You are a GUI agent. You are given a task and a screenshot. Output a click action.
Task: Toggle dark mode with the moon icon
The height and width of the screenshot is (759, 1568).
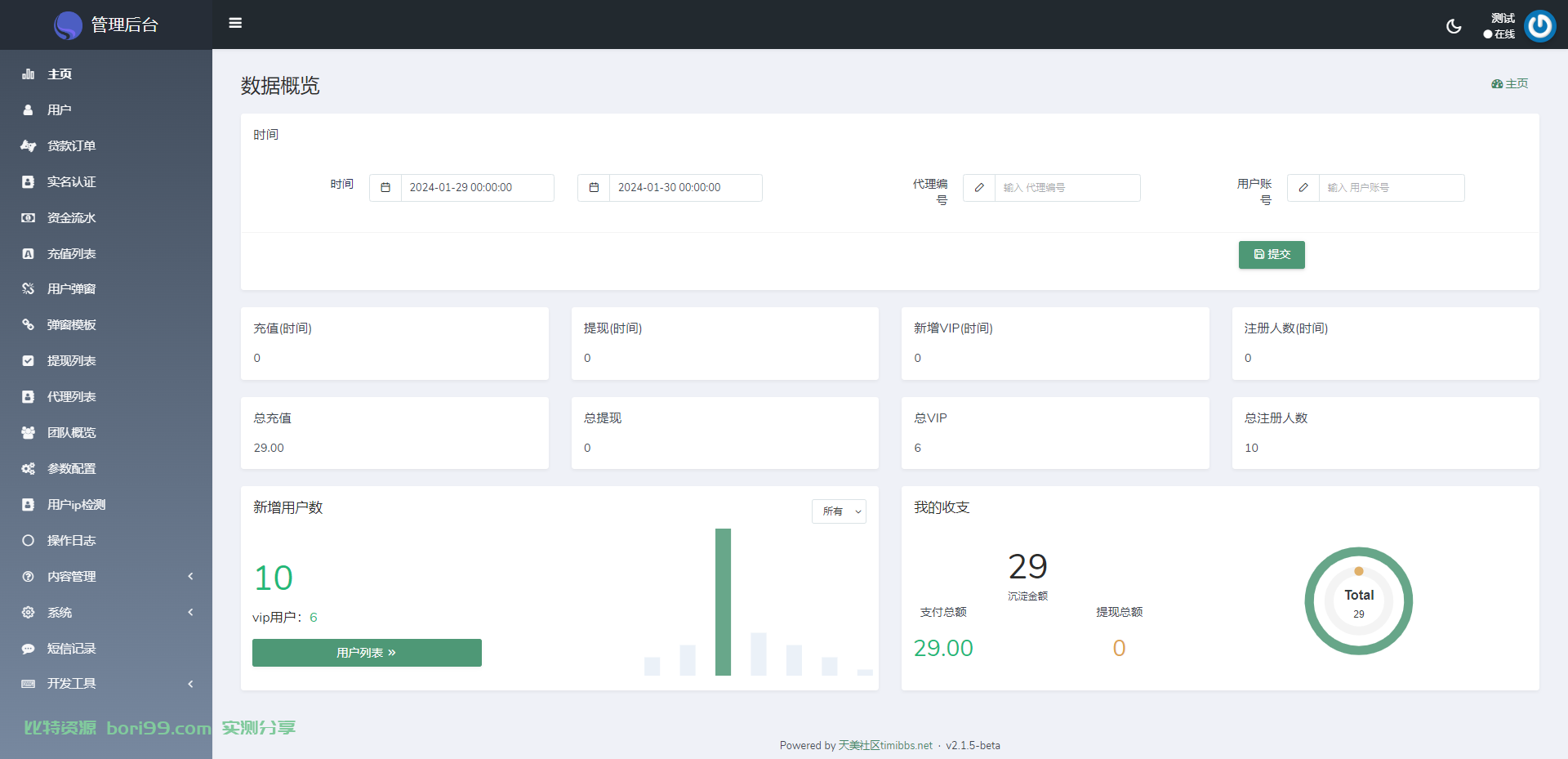pos(1454,26)
